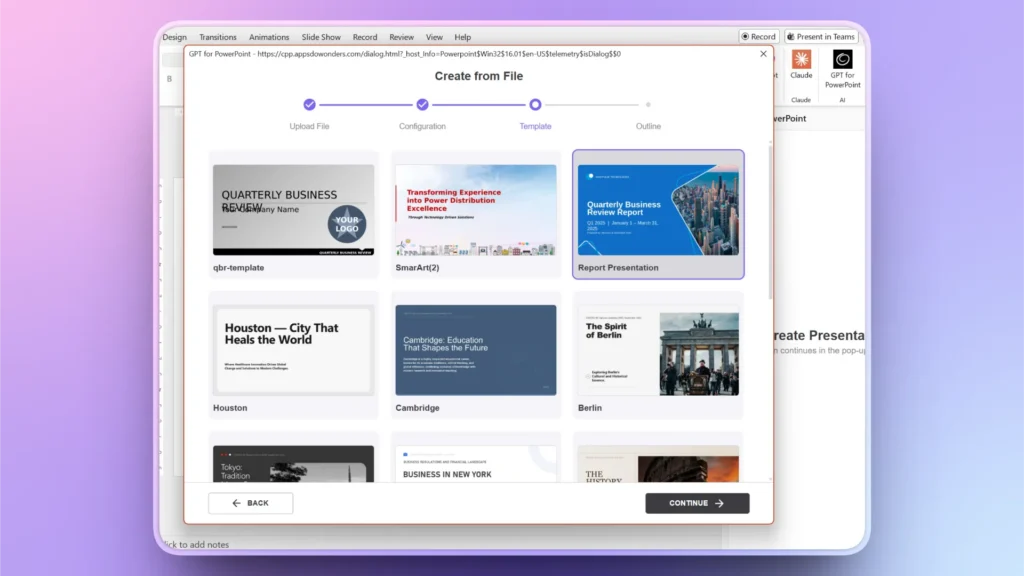Open the View ribbon tab
Screen dimensions: 1024x576
pos(434,37)
